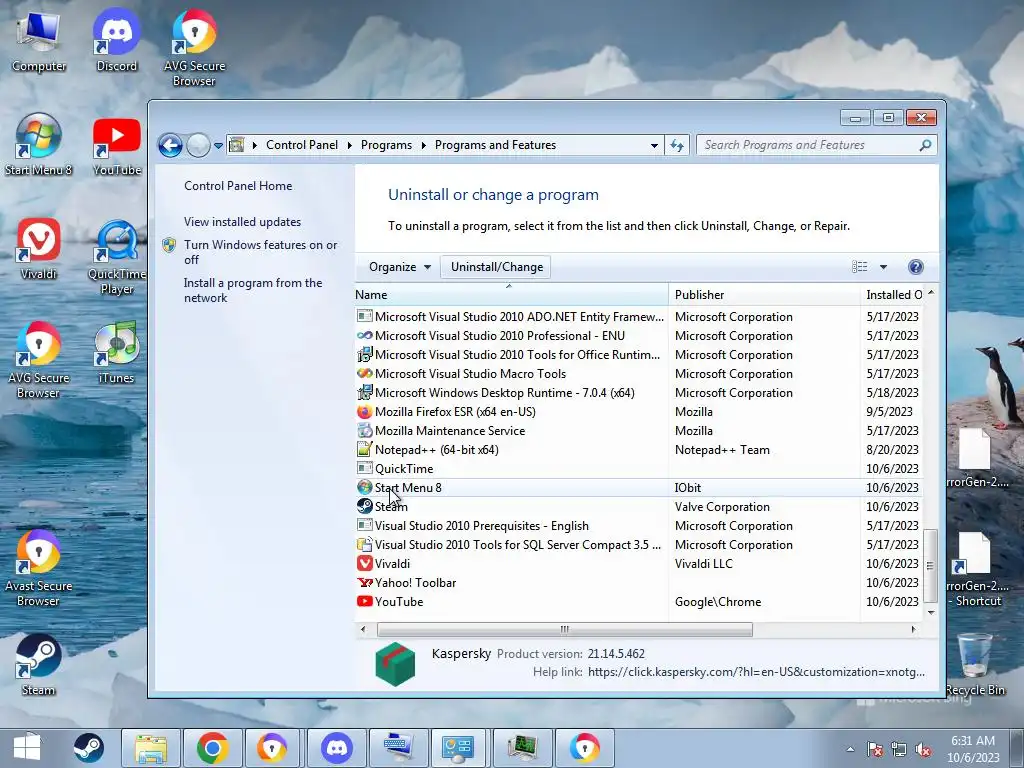This screenshot has width=1024, height=768.
Task: Click the view layout icon
Action: point(859,266)
